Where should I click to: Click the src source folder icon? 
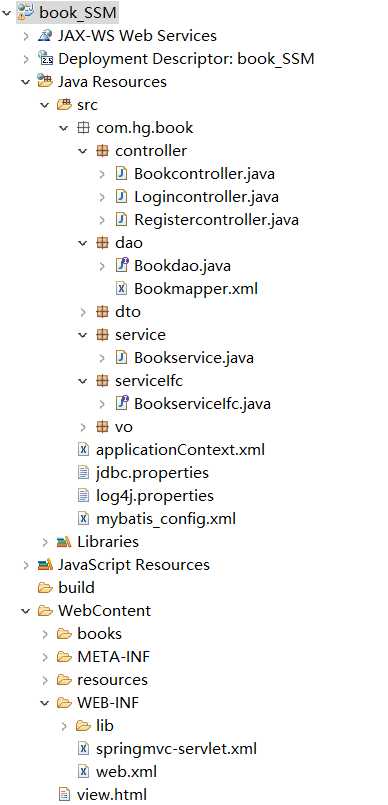click(64, 105)
